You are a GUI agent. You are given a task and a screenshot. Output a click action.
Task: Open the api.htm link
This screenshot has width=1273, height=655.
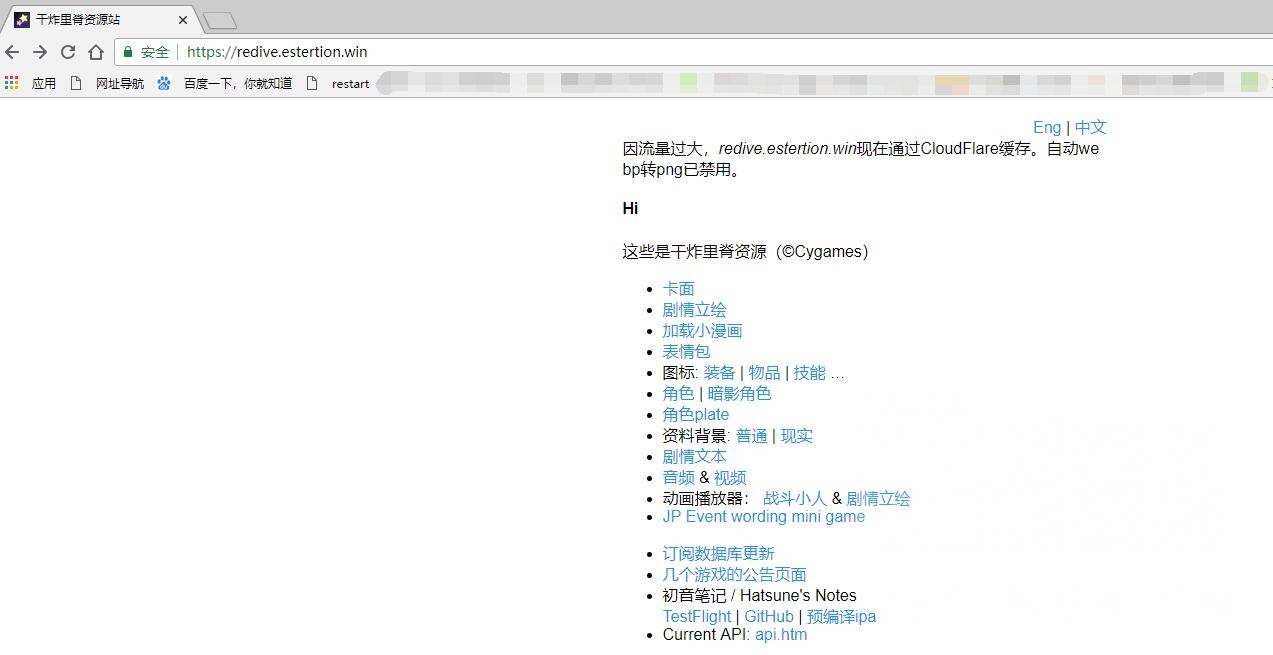point(780,635)
